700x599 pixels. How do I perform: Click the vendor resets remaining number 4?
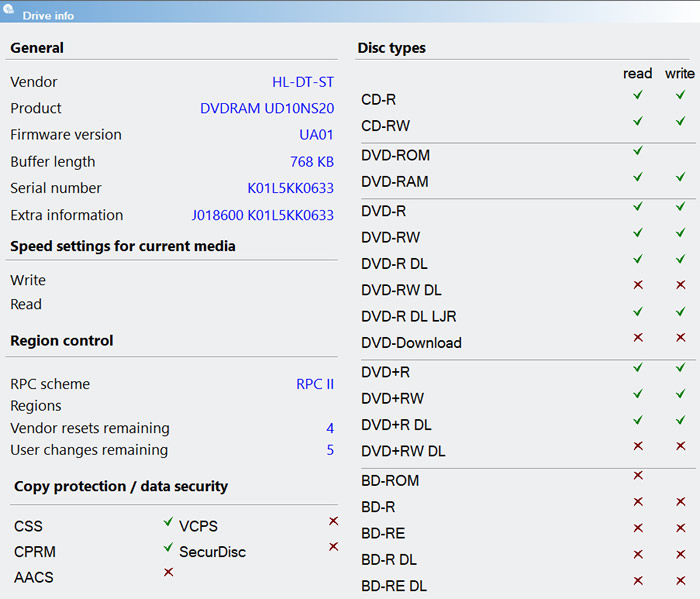click(x=330, y=428)
